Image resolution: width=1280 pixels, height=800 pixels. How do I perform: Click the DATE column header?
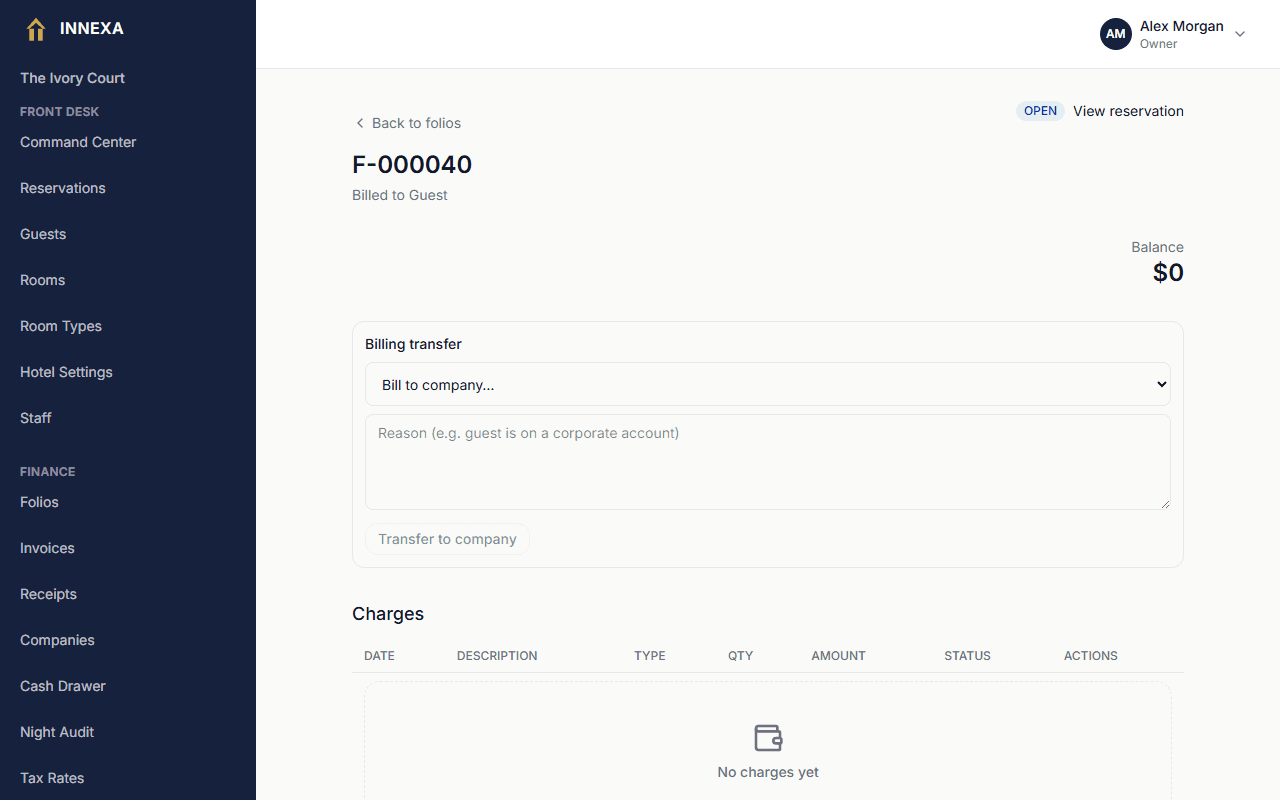tap(379, 656)
